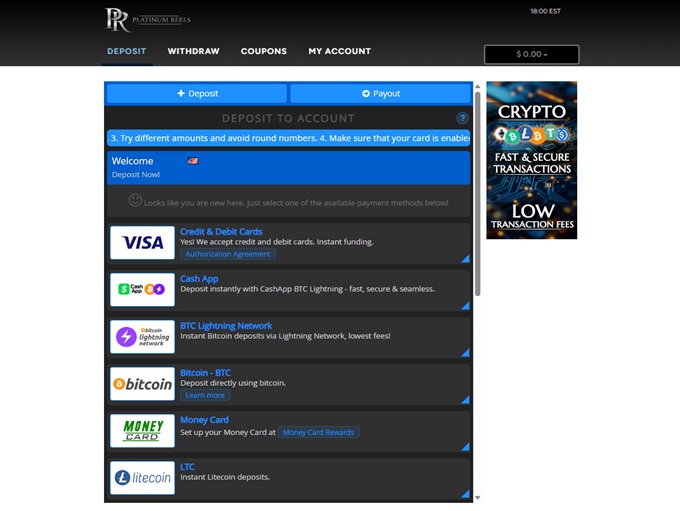Select the Money Card logo tile
The width and height of the screenshot is (680, 511).
click(142, 431)
